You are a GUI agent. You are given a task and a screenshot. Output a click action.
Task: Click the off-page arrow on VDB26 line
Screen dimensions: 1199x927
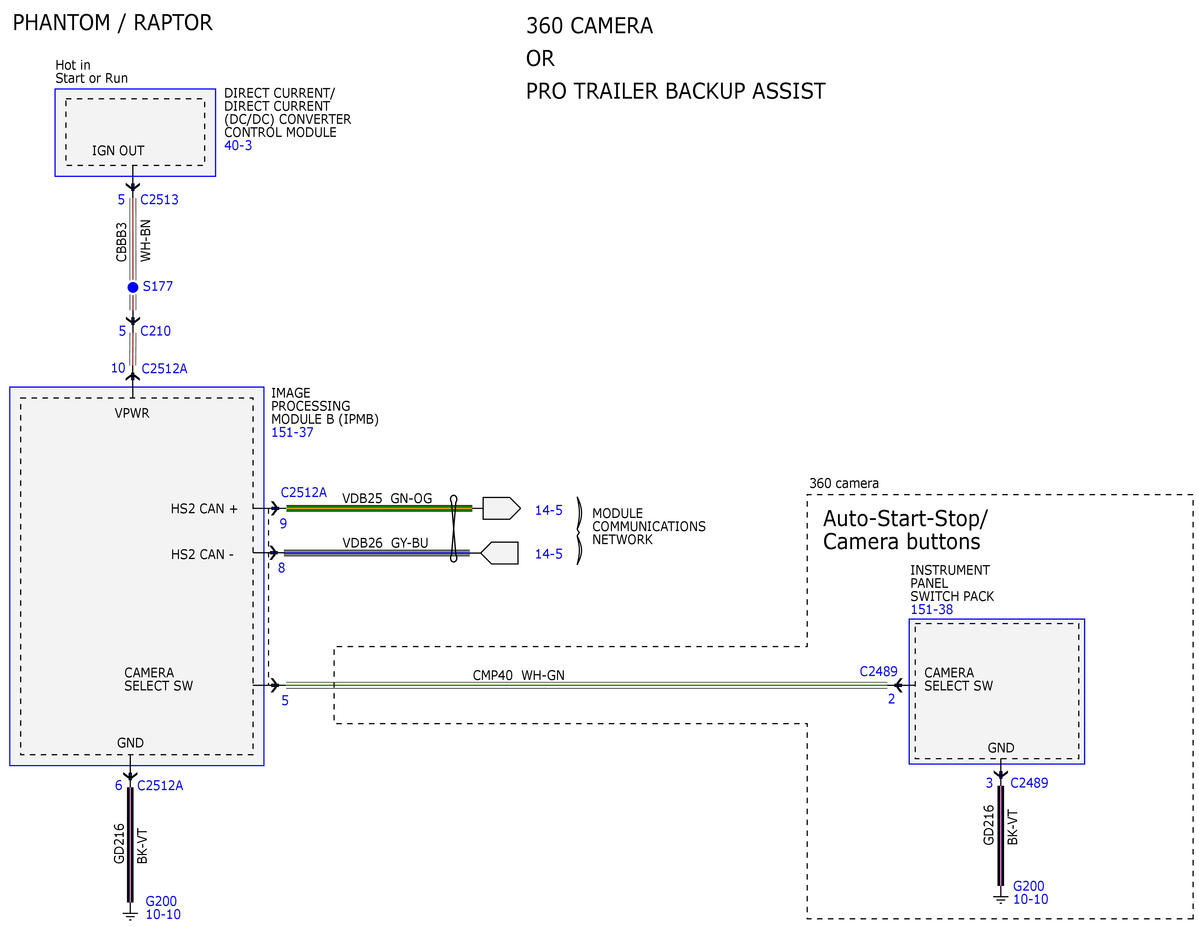(499, 553)
